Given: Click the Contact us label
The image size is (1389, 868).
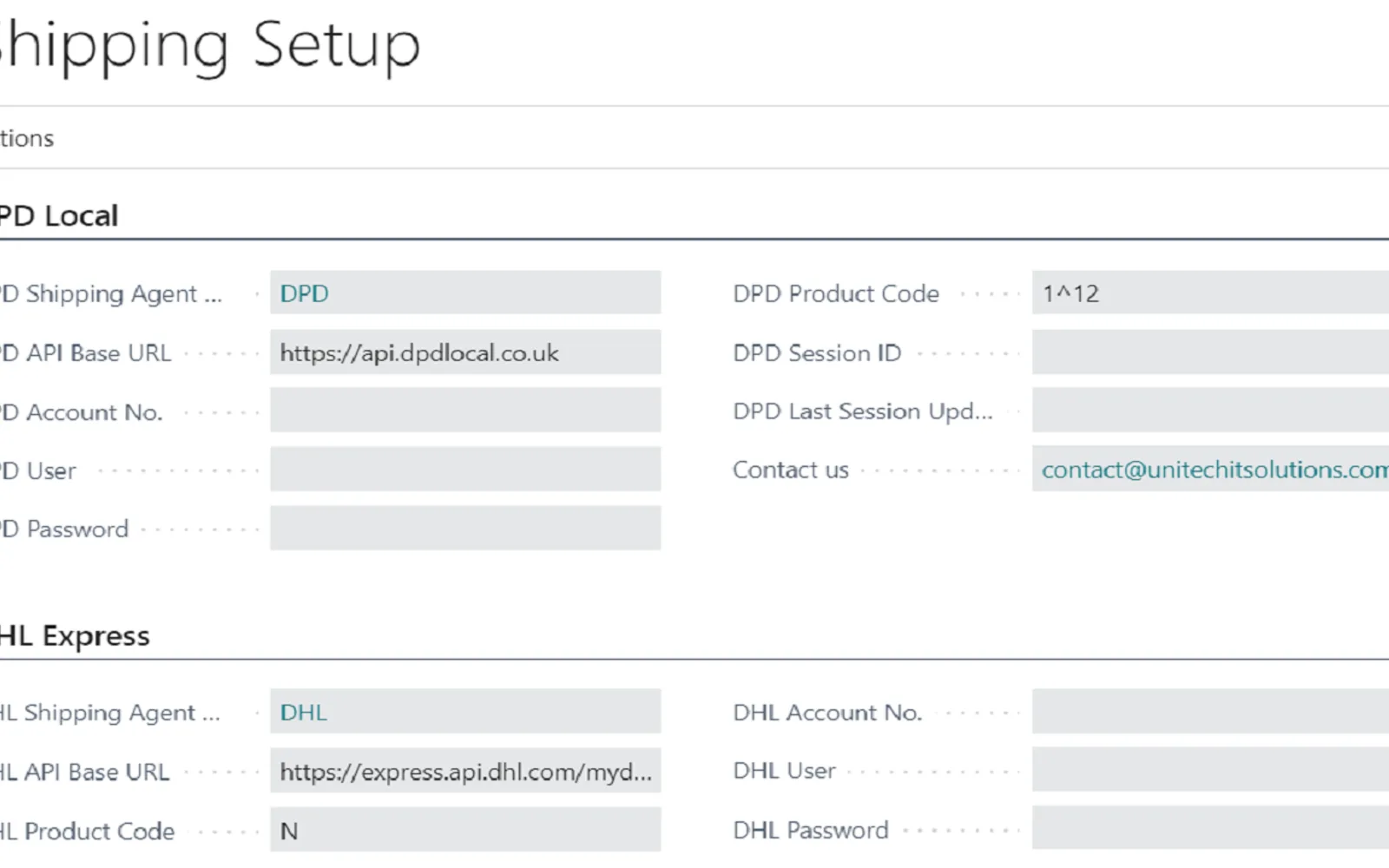Looking at the screenshot, I should point(791,470).
